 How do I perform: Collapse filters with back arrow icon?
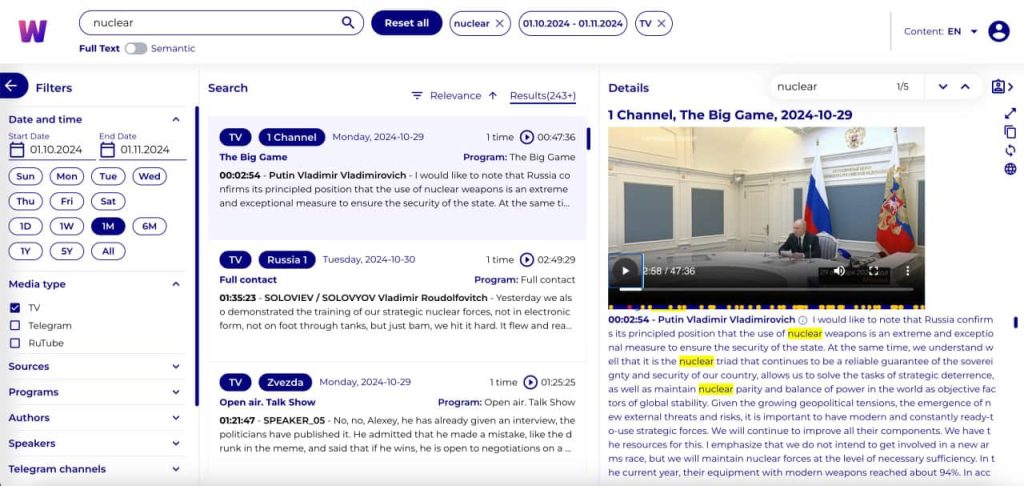tap(11, 86)
